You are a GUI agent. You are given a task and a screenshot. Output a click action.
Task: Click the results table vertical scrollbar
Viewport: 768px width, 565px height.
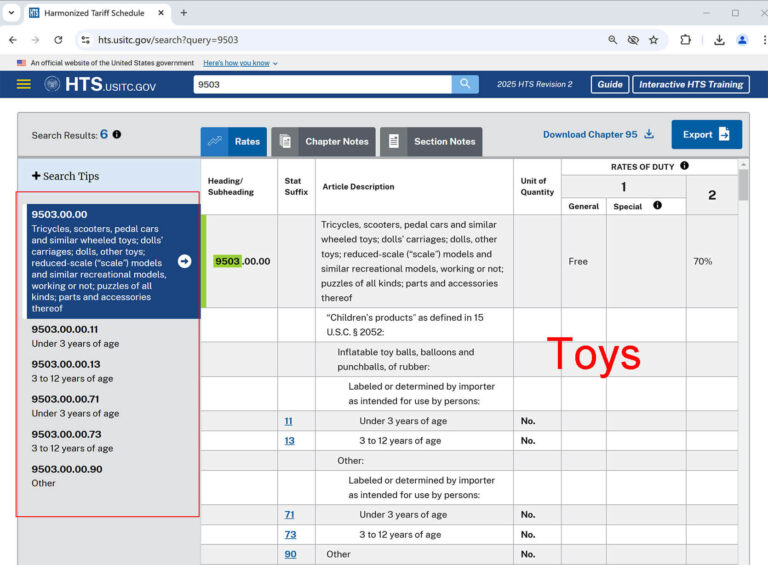click(744, 184)
